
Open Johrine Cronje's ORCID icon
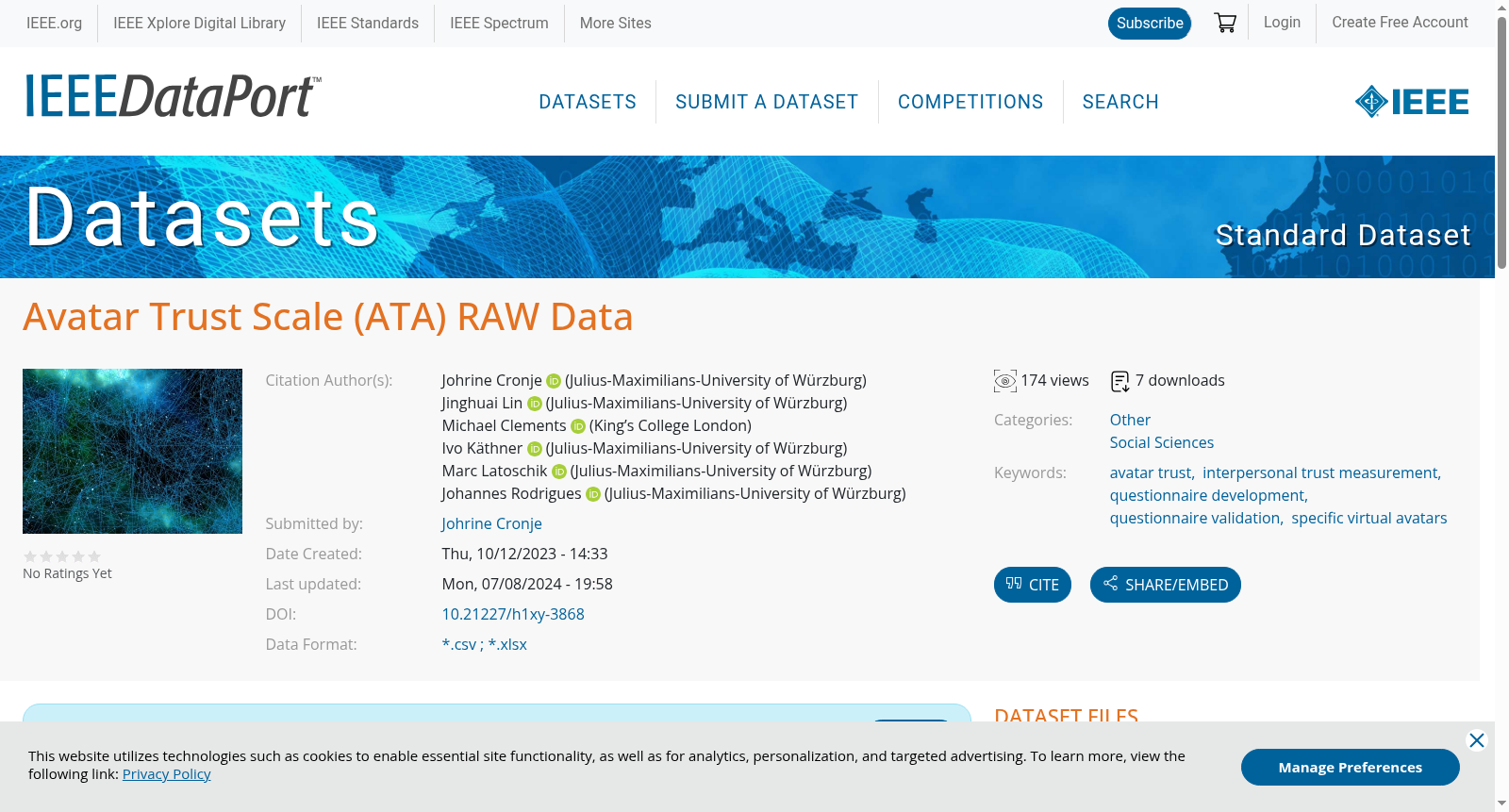coord(554,381)
